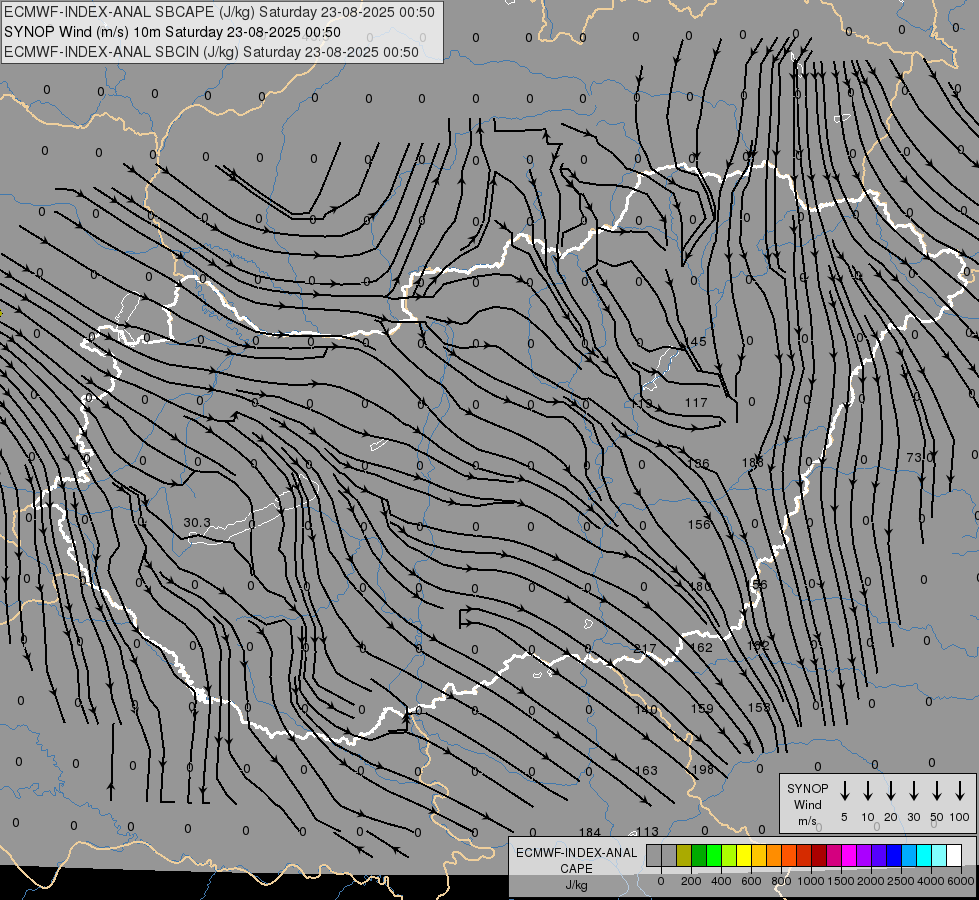Click the 145 CAPE value on map

coord(696,342)
